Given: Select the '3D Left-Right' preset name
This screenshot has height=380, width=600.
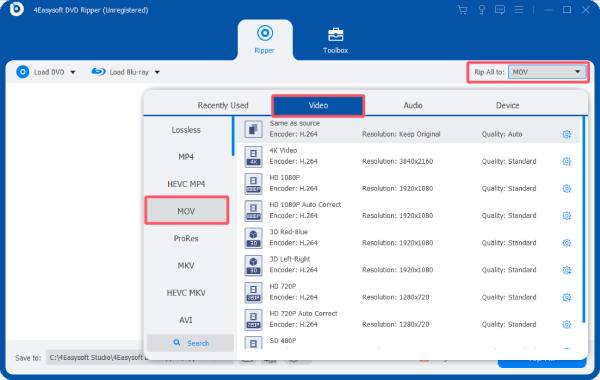Looking at the screenshot, I should [x=290, y=259].
